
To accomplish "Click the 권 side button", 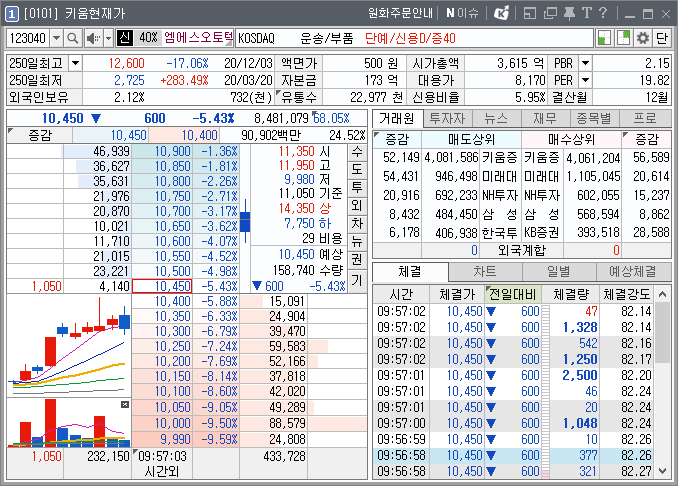I will 357,259.
